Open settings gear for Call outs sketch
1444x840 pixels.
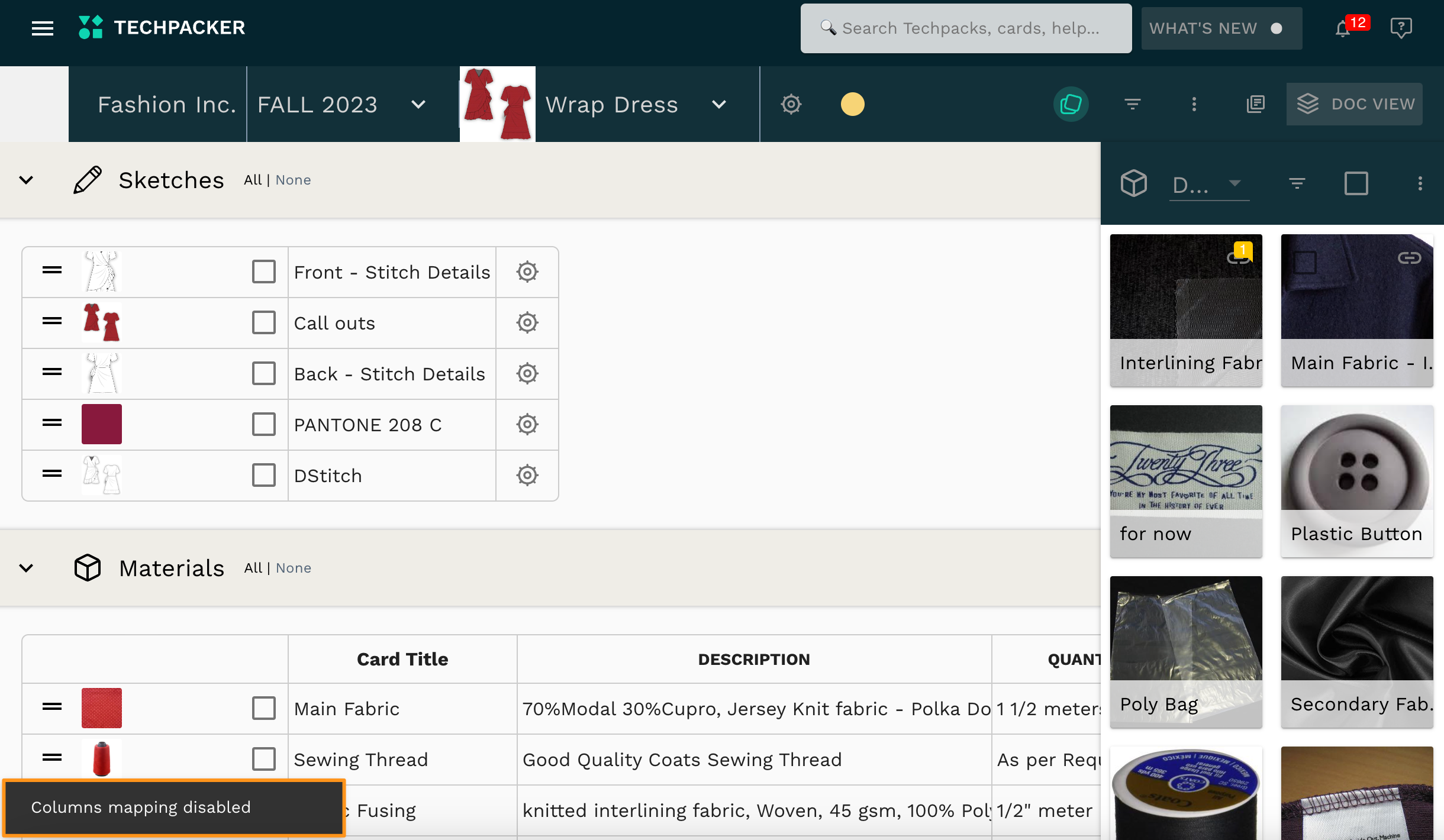(x=527, y=323)
